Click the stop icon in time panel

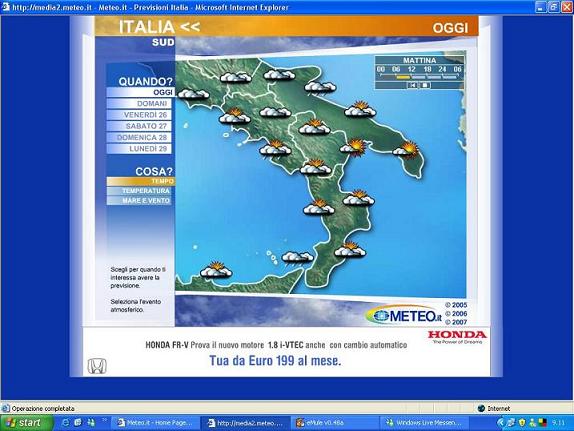425,85
